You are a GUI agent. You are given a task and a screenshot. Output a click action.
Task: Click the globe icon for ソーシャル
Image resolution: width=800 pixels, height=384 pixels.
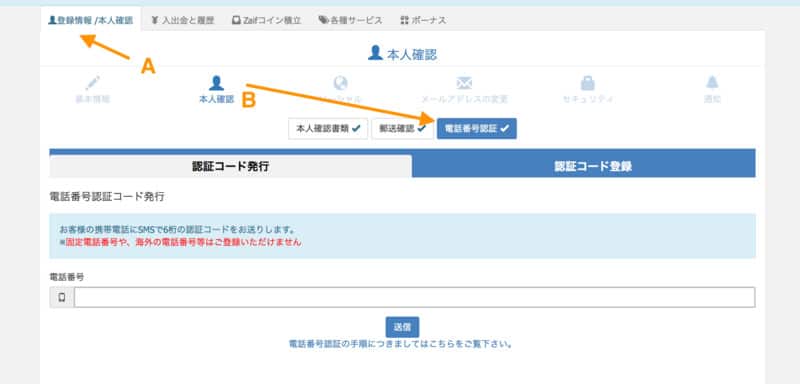pos(340,83)
